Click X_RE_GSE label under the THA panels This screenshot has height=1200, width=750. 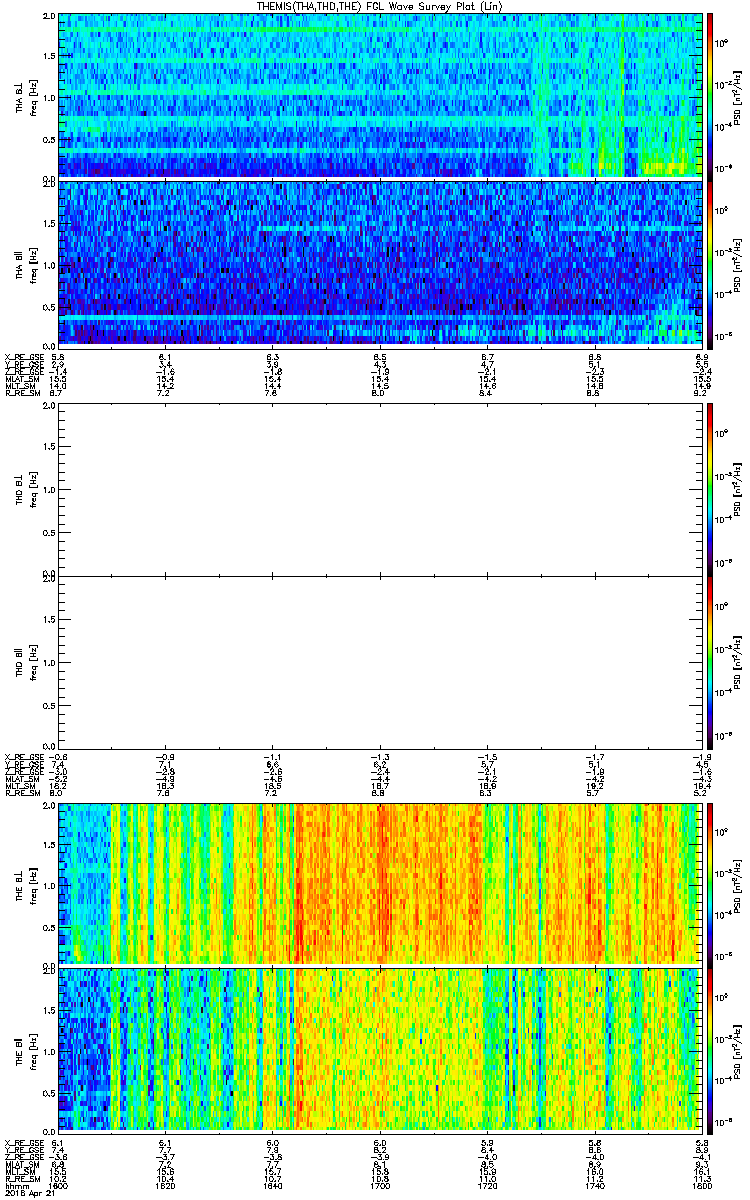coord(23,357)
